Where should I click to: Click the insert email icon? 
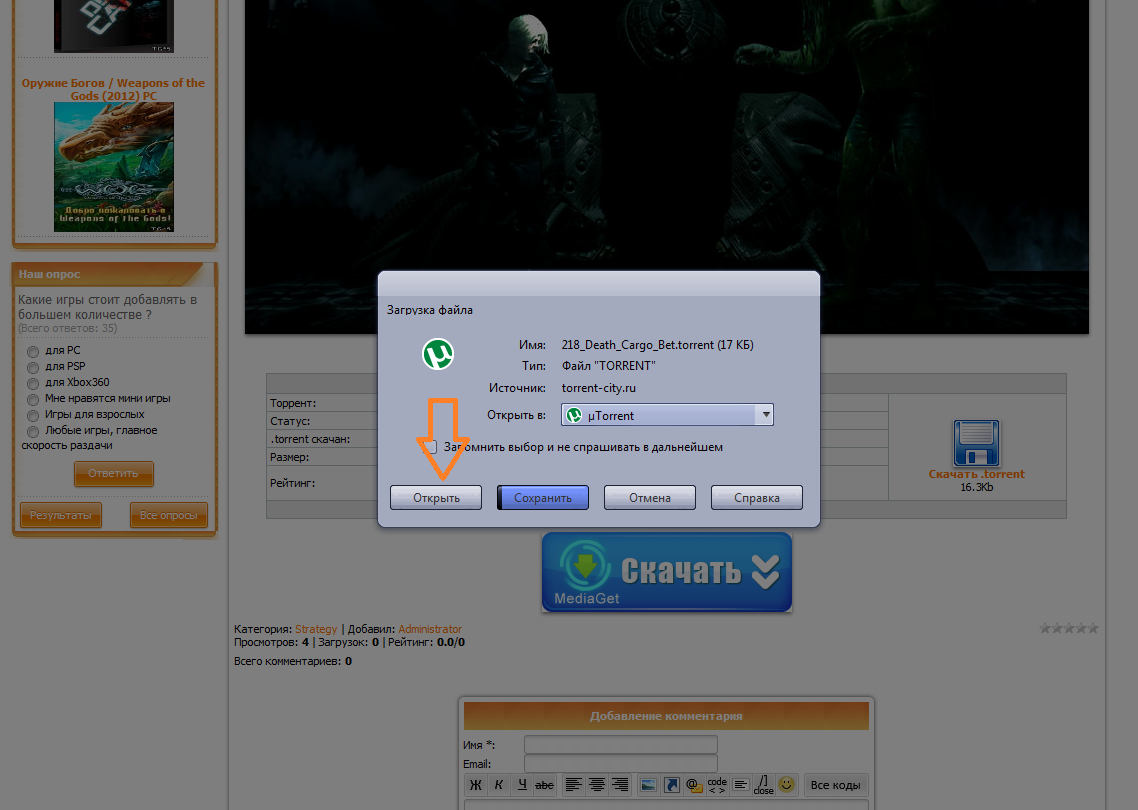tap(695, 785)
